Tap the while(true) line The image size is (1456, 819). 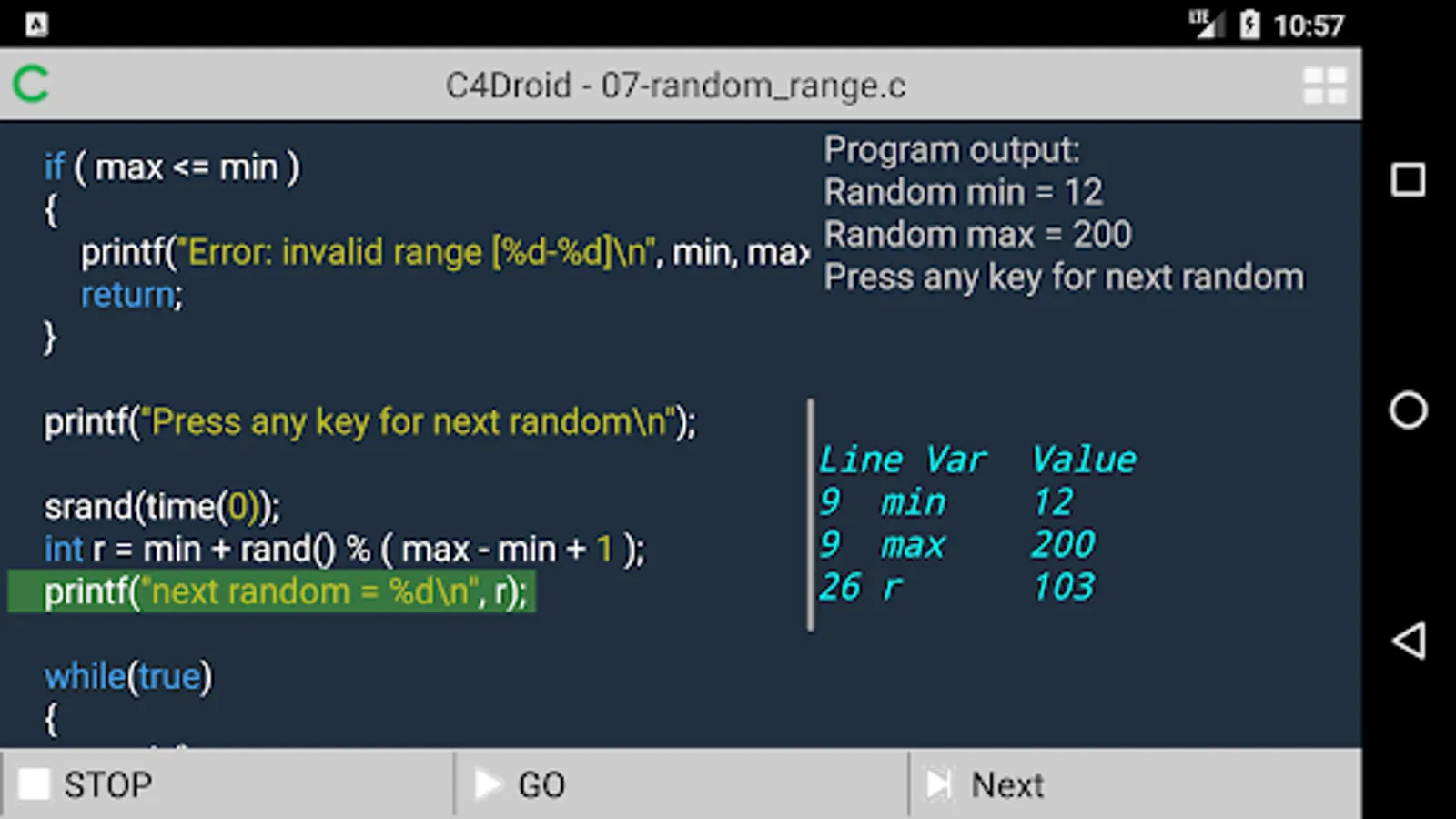(x=128, y=676)
